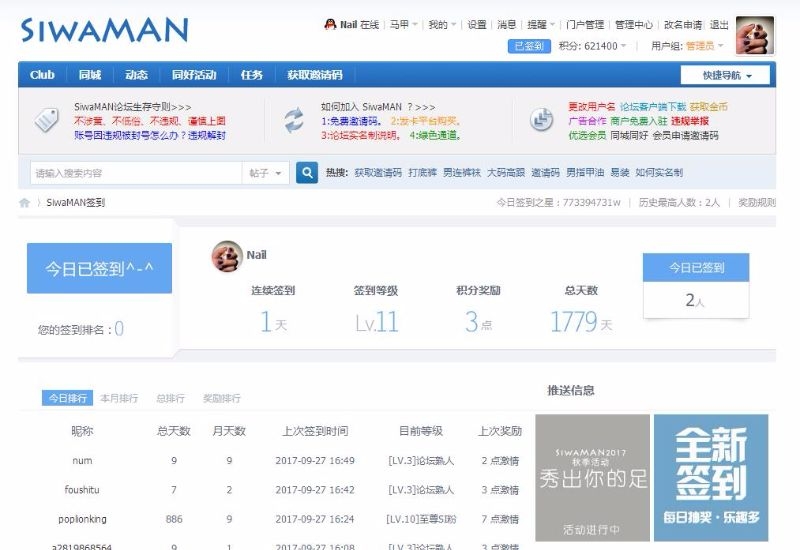
Task: Click the 今日已签到 count box
Action: 696,286
